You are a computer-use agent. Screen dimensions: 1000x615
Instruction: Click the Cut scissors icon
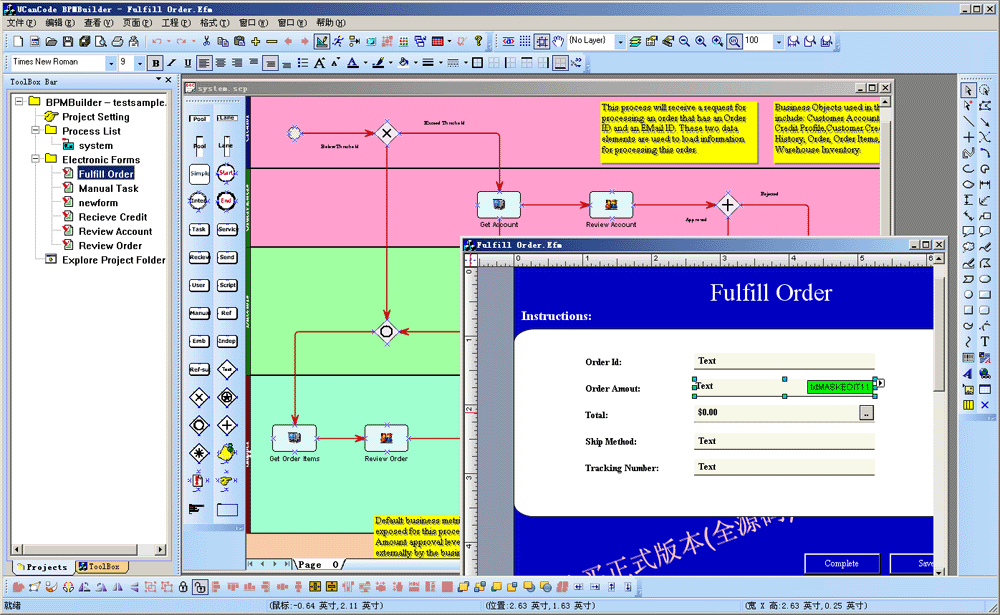point(206,42)
